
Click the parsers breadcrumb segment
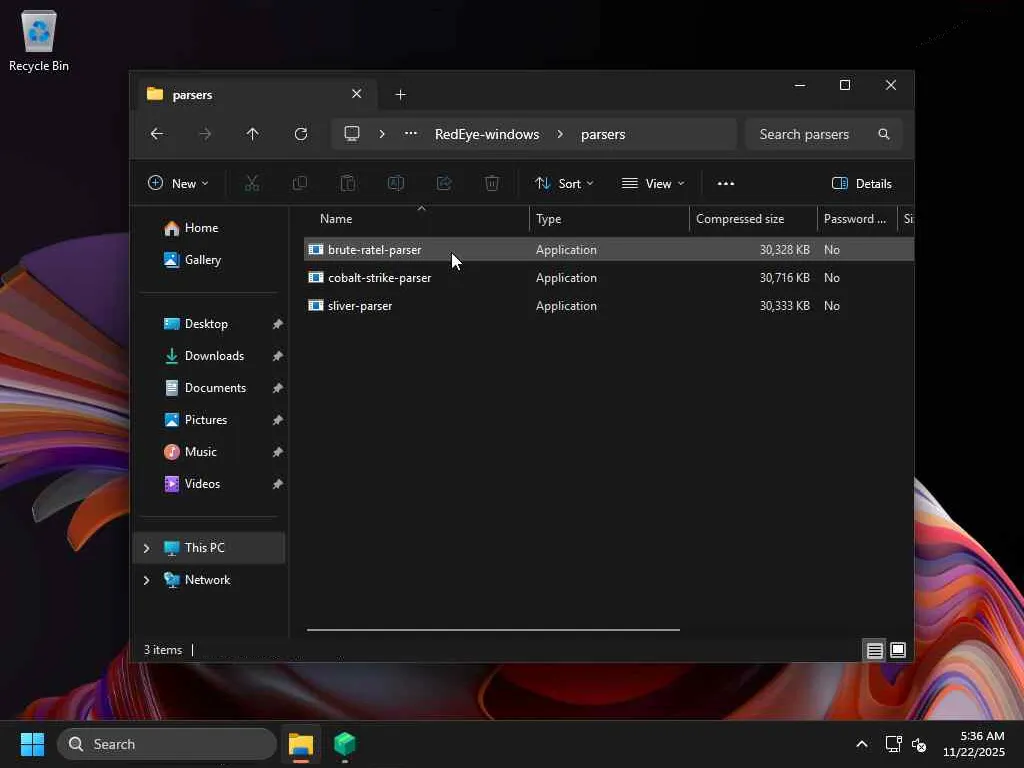tap(603, 134)
